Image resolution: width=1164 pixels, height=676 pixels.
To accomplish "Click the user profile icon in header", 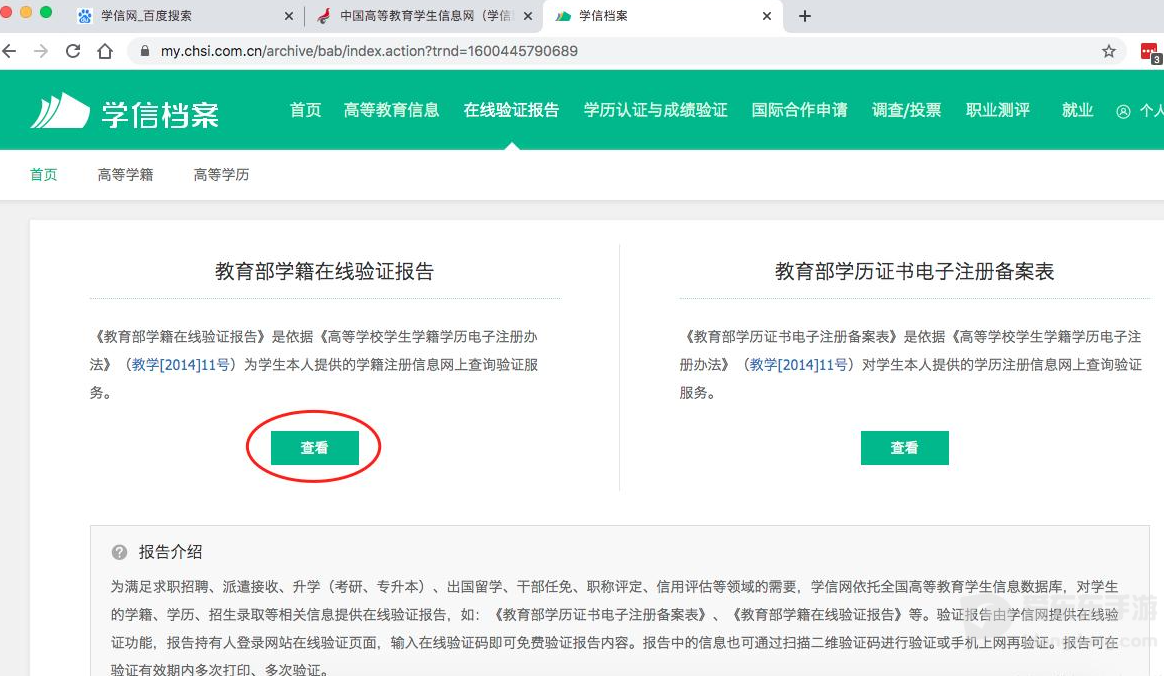I will (1123, 111).
